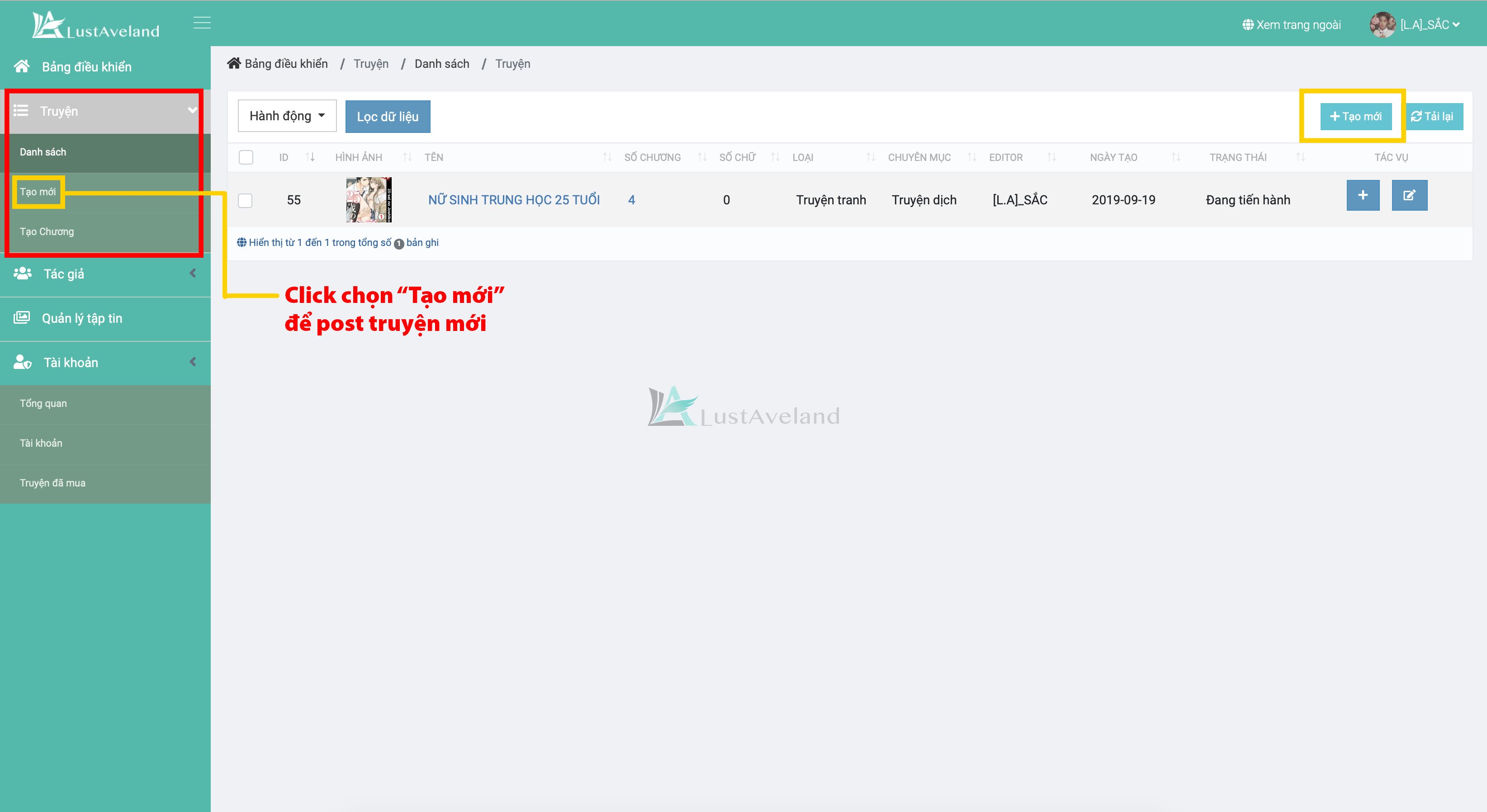Click the globe icon in records summary
The width and height of the screenshot is (1487, 812).
pos(242,242)
